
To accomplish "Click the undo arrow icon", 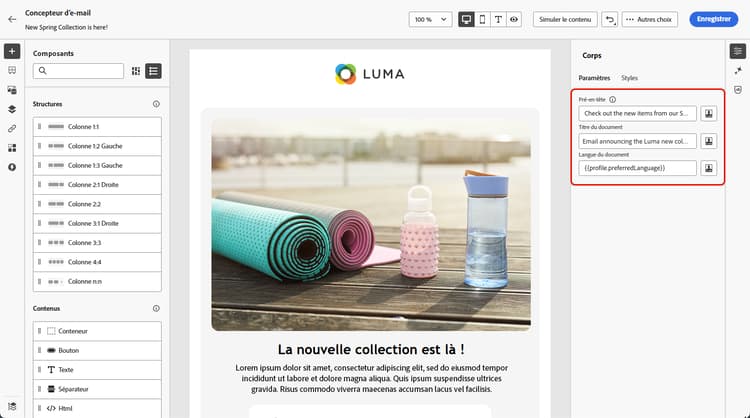I will [x=609, y=20].
